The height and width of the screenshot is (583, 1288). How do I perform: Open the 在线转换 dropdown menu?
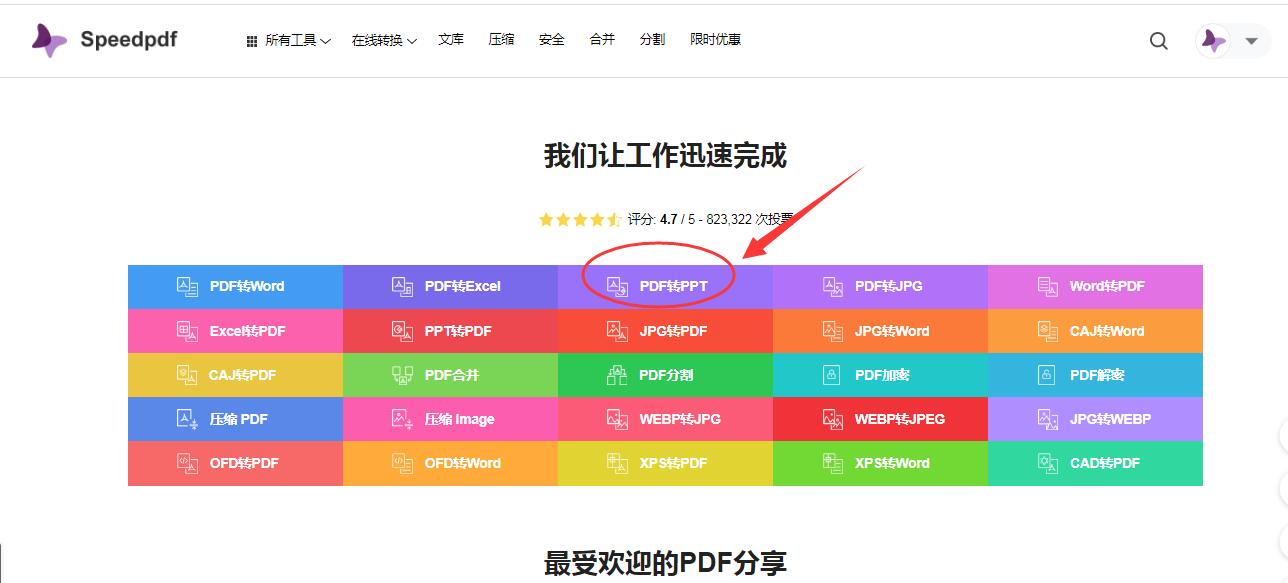384,40
